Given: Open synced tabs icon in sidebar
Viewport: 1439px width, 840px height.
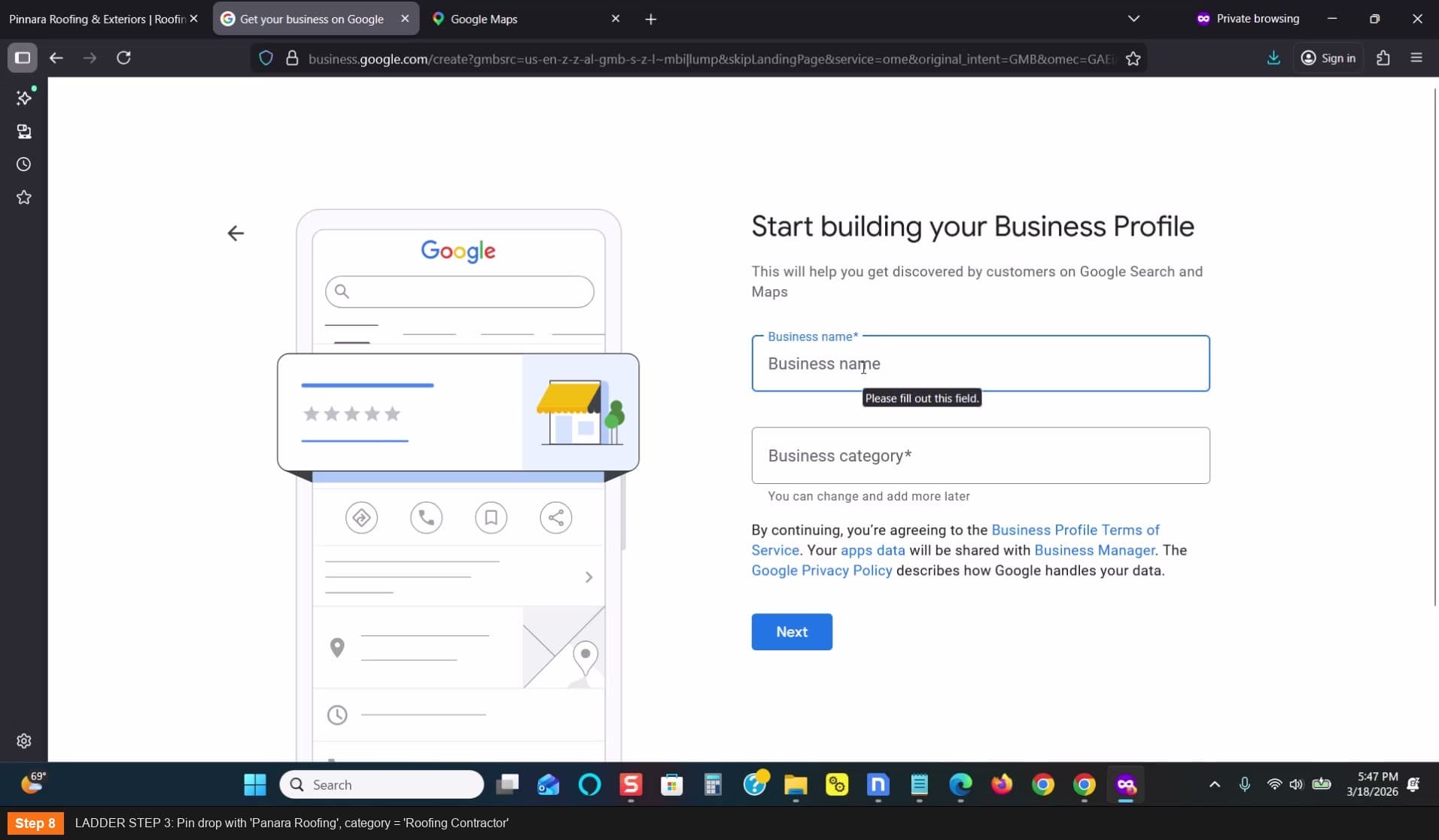Looking at the screenshot, I should point(24,132).
